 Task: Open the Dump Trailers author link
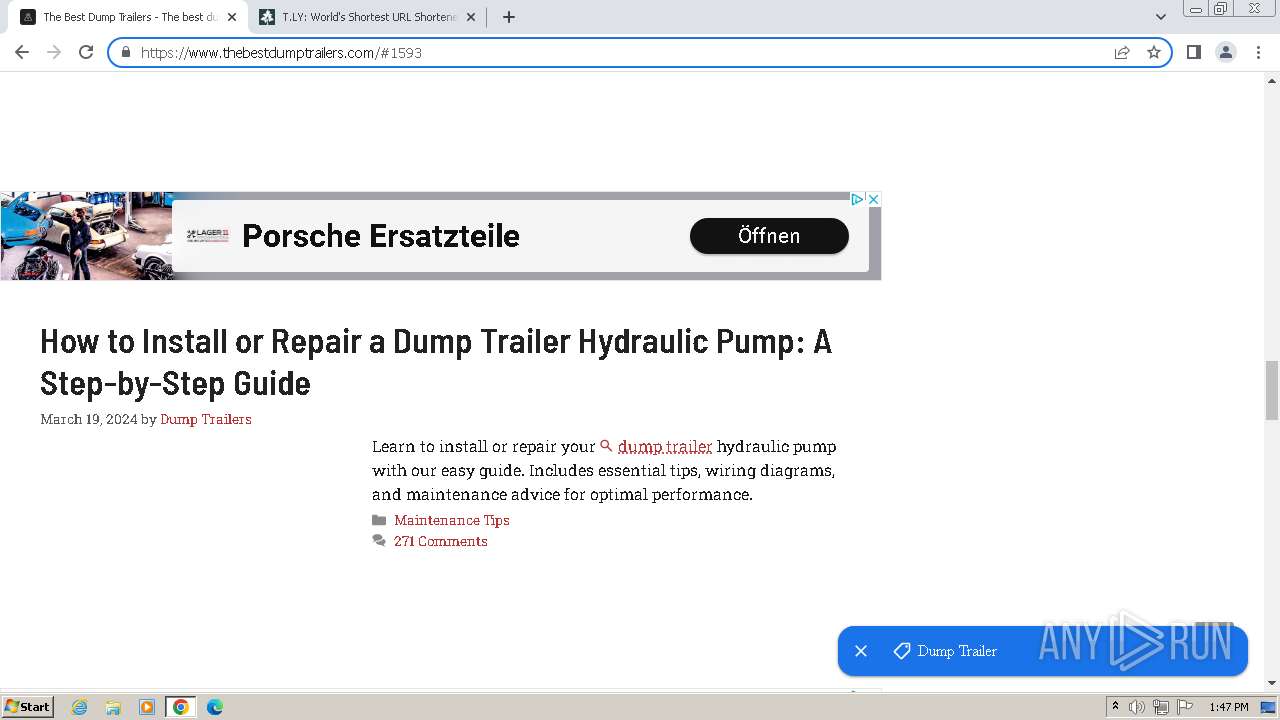(206, 419)
